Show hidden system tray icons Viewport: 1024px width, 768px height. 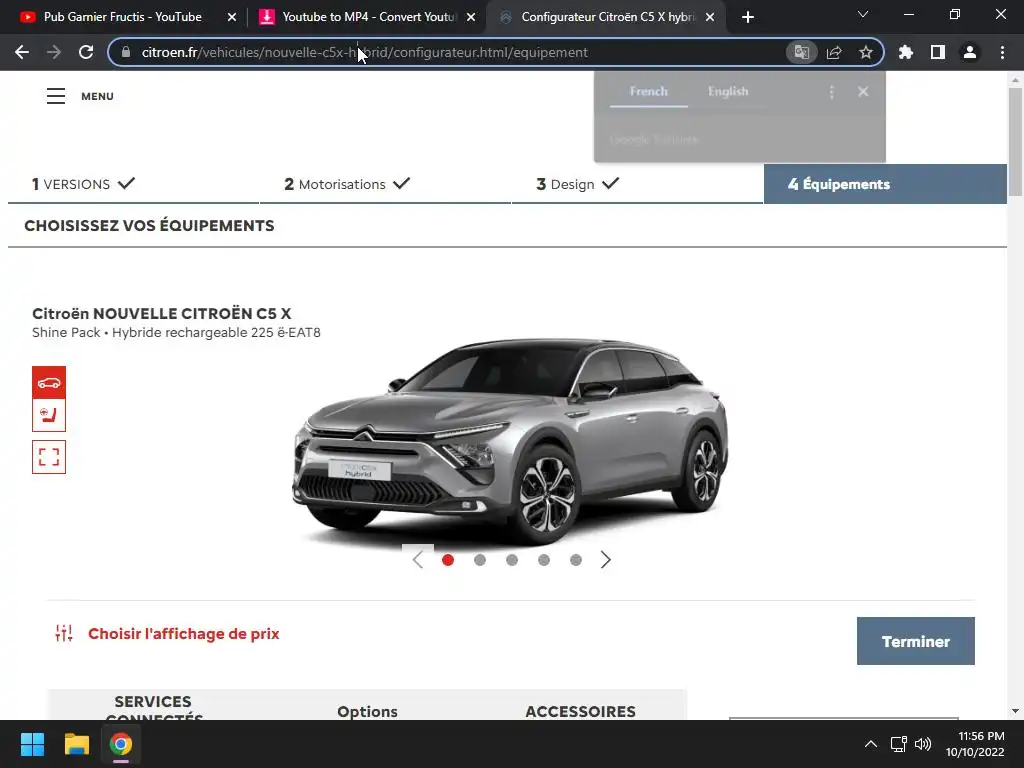tap(871, 744)
